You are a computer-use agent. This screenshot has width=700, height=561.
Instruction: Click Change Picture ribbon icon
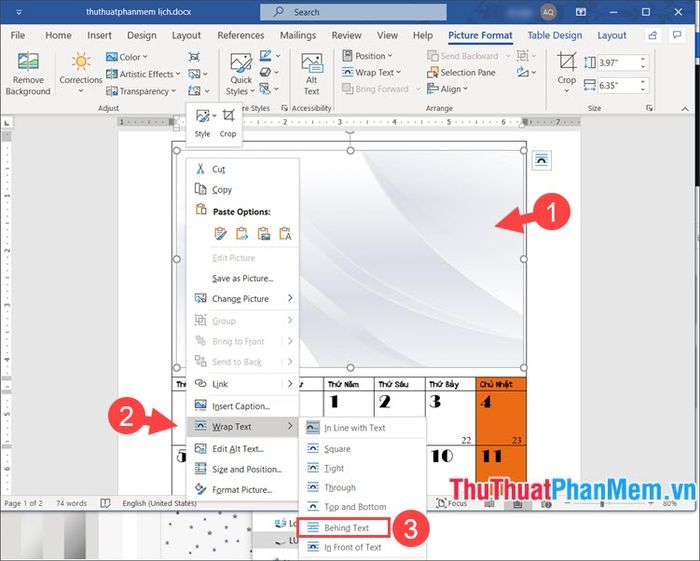tap(198, 74)
